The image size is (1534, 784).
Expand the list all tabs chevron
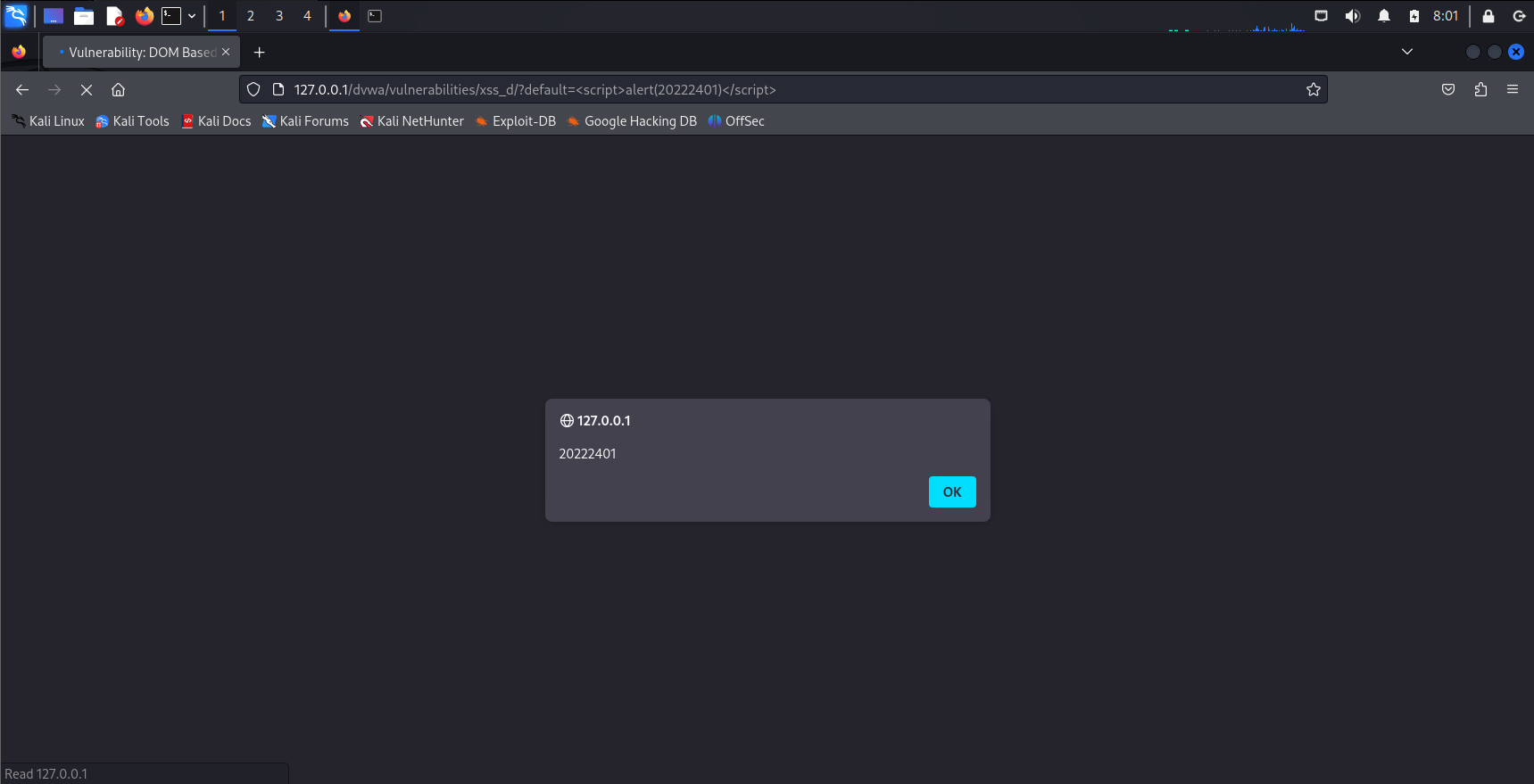point(1407,52)
